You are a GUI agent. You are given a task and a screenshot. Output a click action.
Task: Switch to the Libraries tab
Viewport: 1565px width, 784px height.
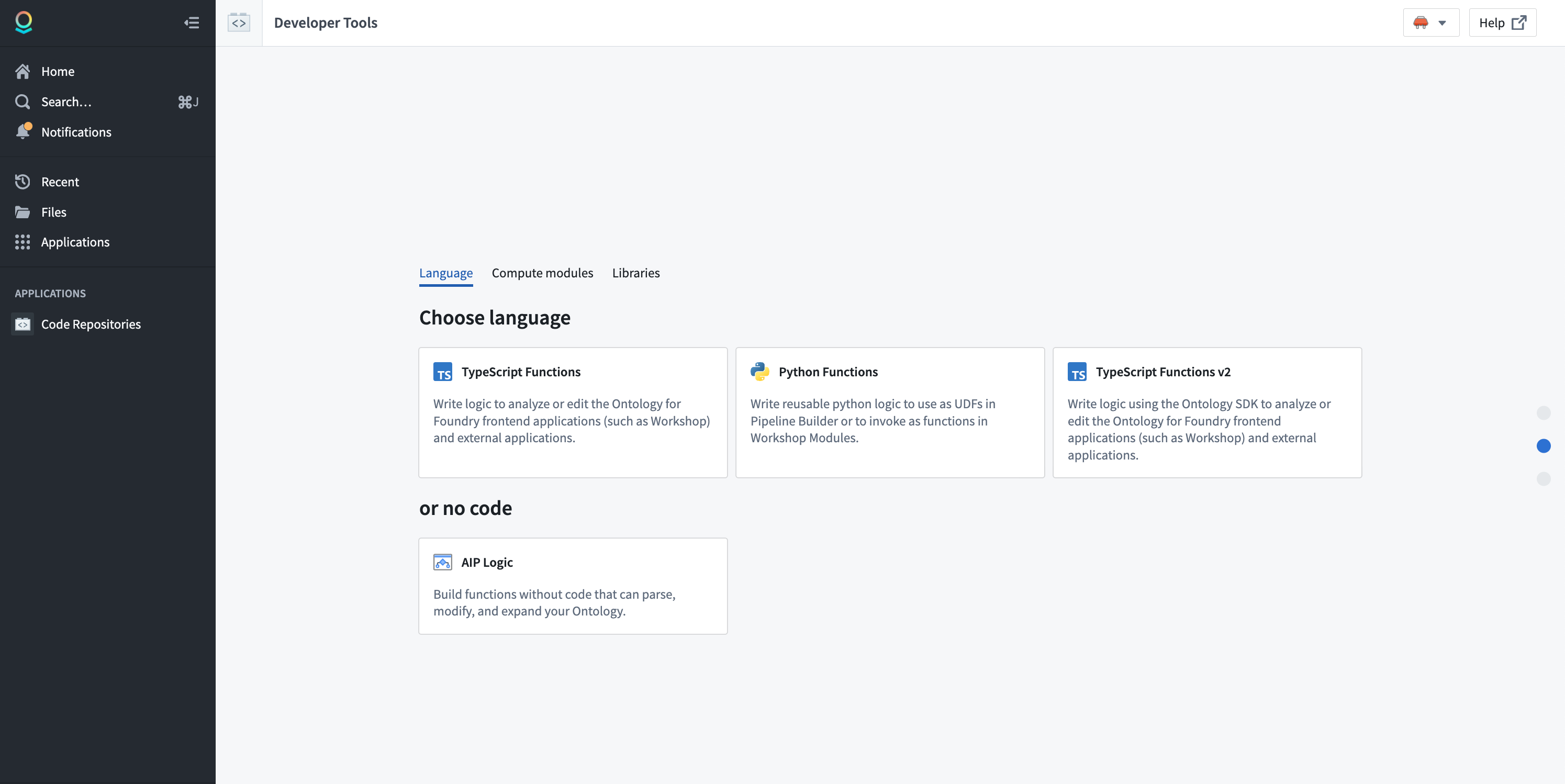635,273
